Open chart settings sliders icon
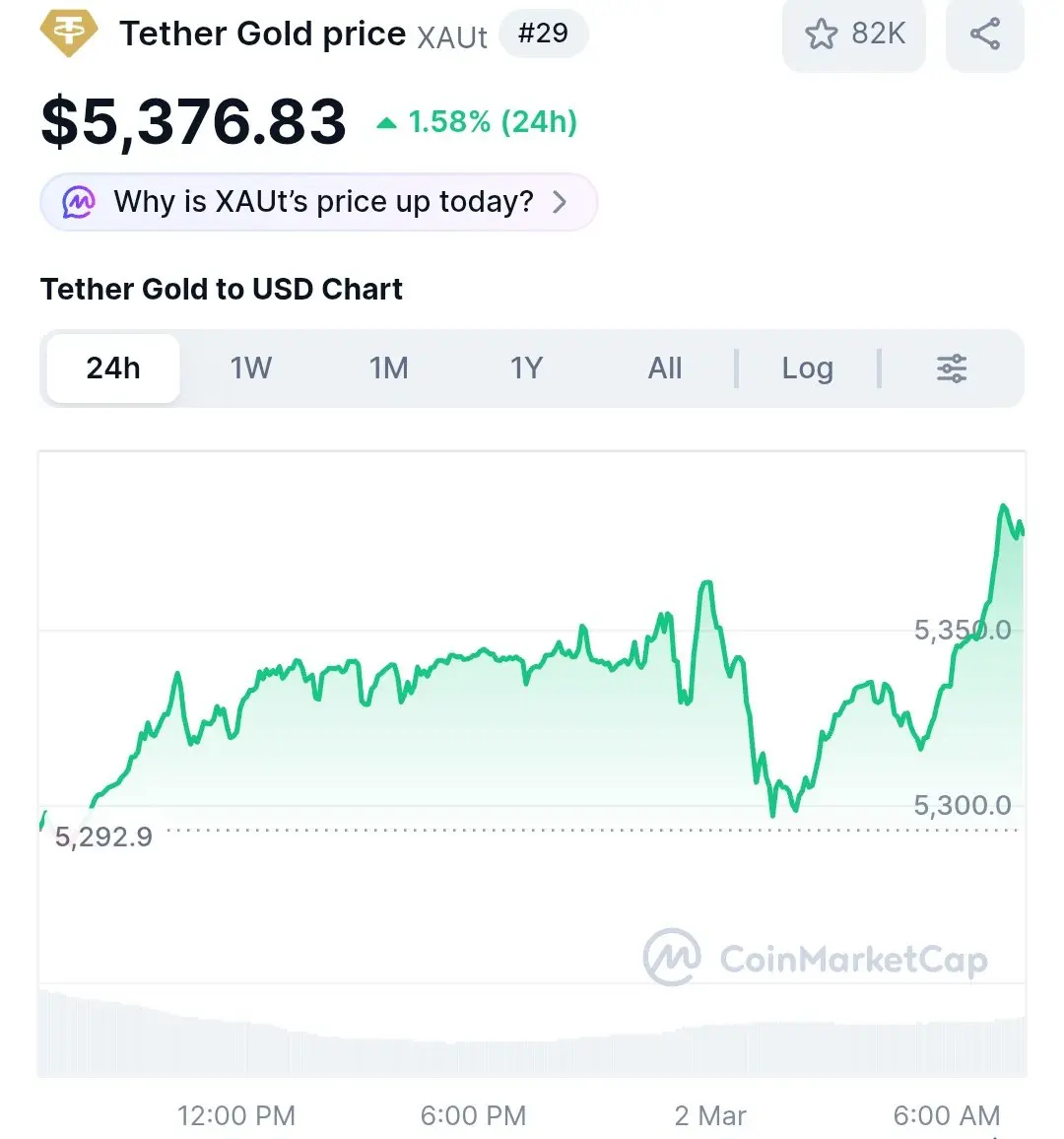1064x1139 pixels. [951, 368]
